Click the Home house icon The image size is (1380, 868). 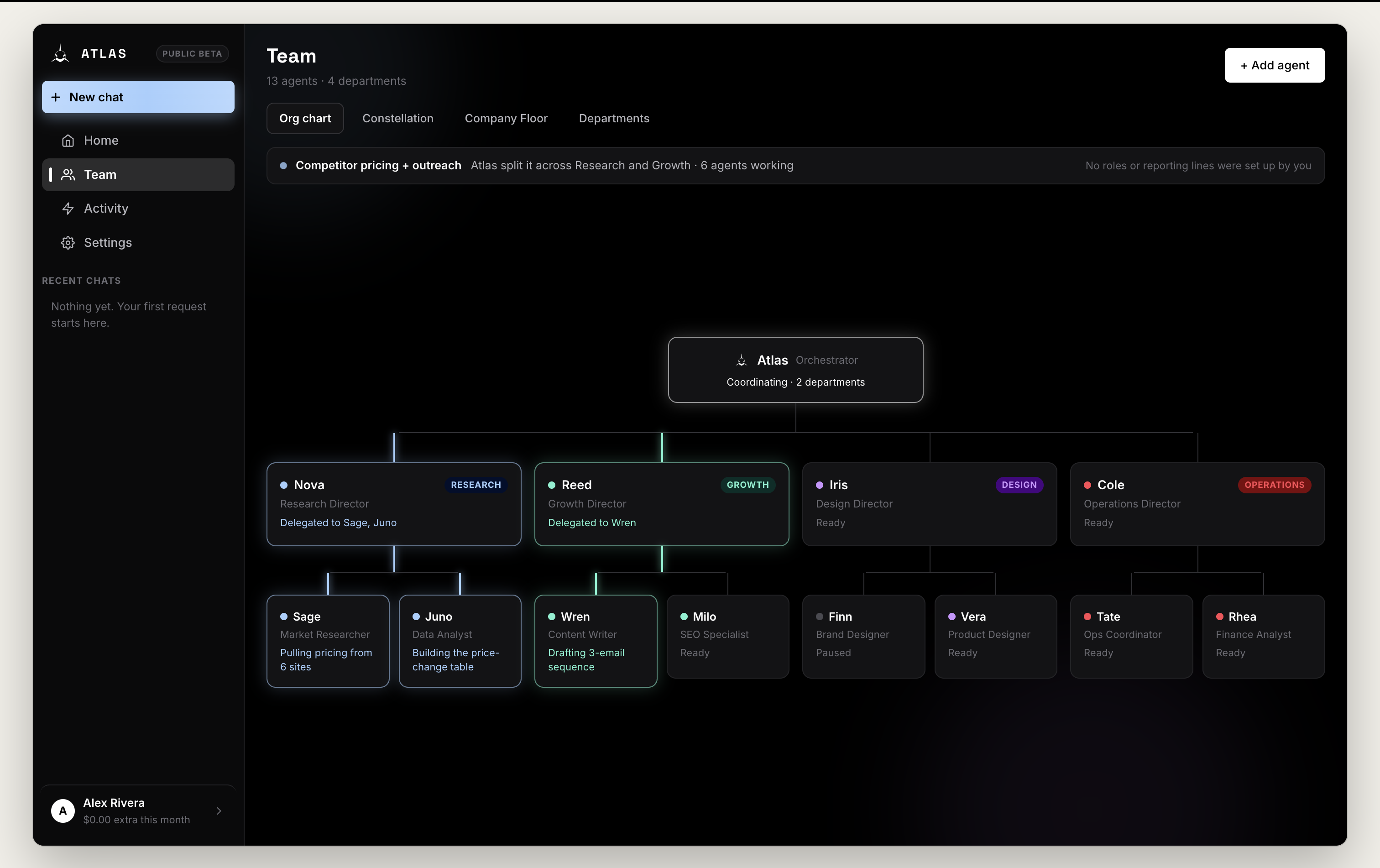(x=68, y=141)
